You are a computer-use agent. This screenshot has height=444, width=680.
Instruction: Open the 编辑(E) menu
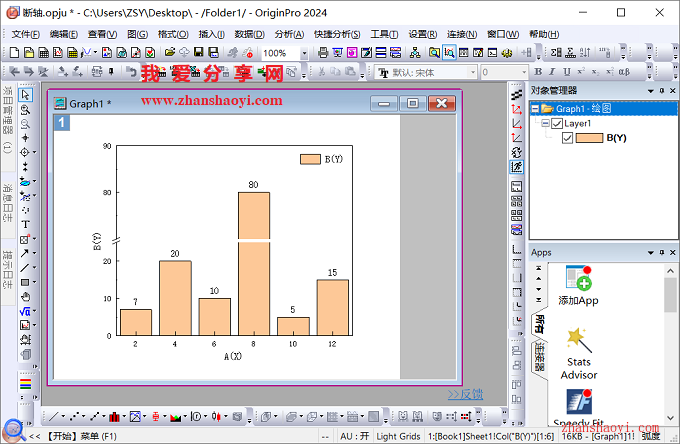tap(64, 34)
